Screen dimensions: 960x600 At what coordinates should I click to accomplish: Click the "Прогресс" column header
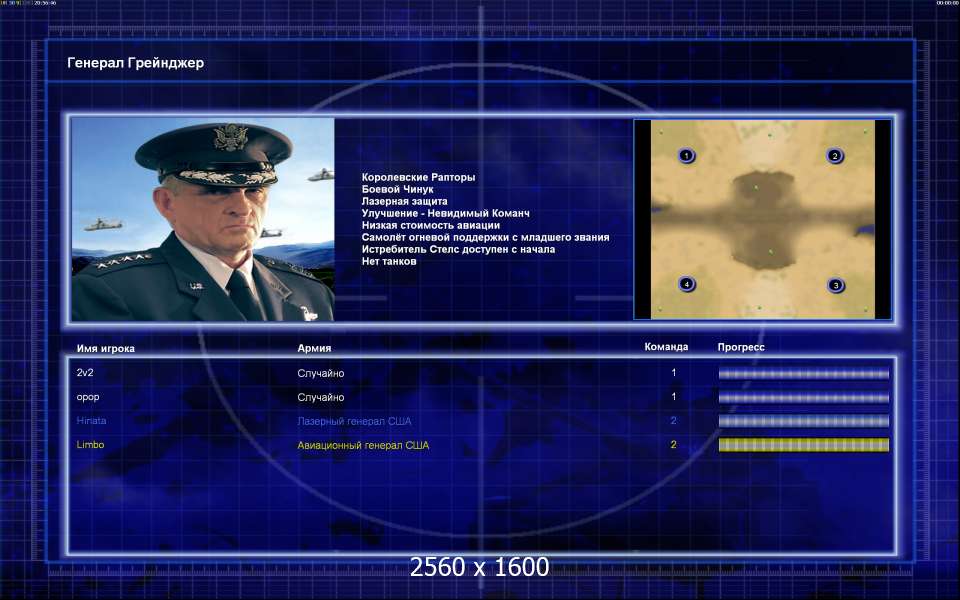pyautogui.click(x=741, y=347)
